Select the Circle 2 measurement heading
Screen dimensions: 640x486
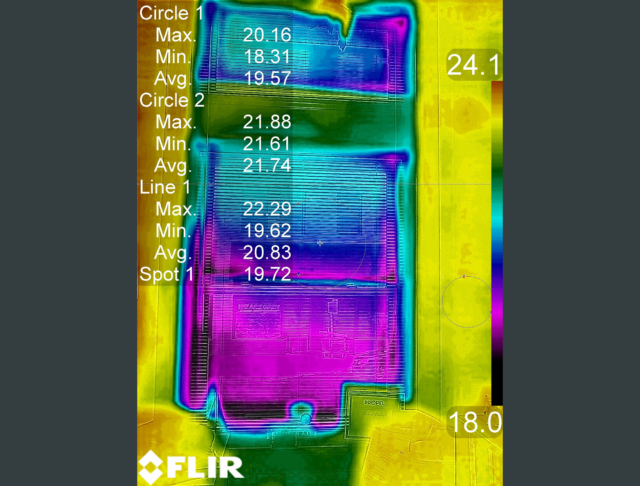click(172, 100)
